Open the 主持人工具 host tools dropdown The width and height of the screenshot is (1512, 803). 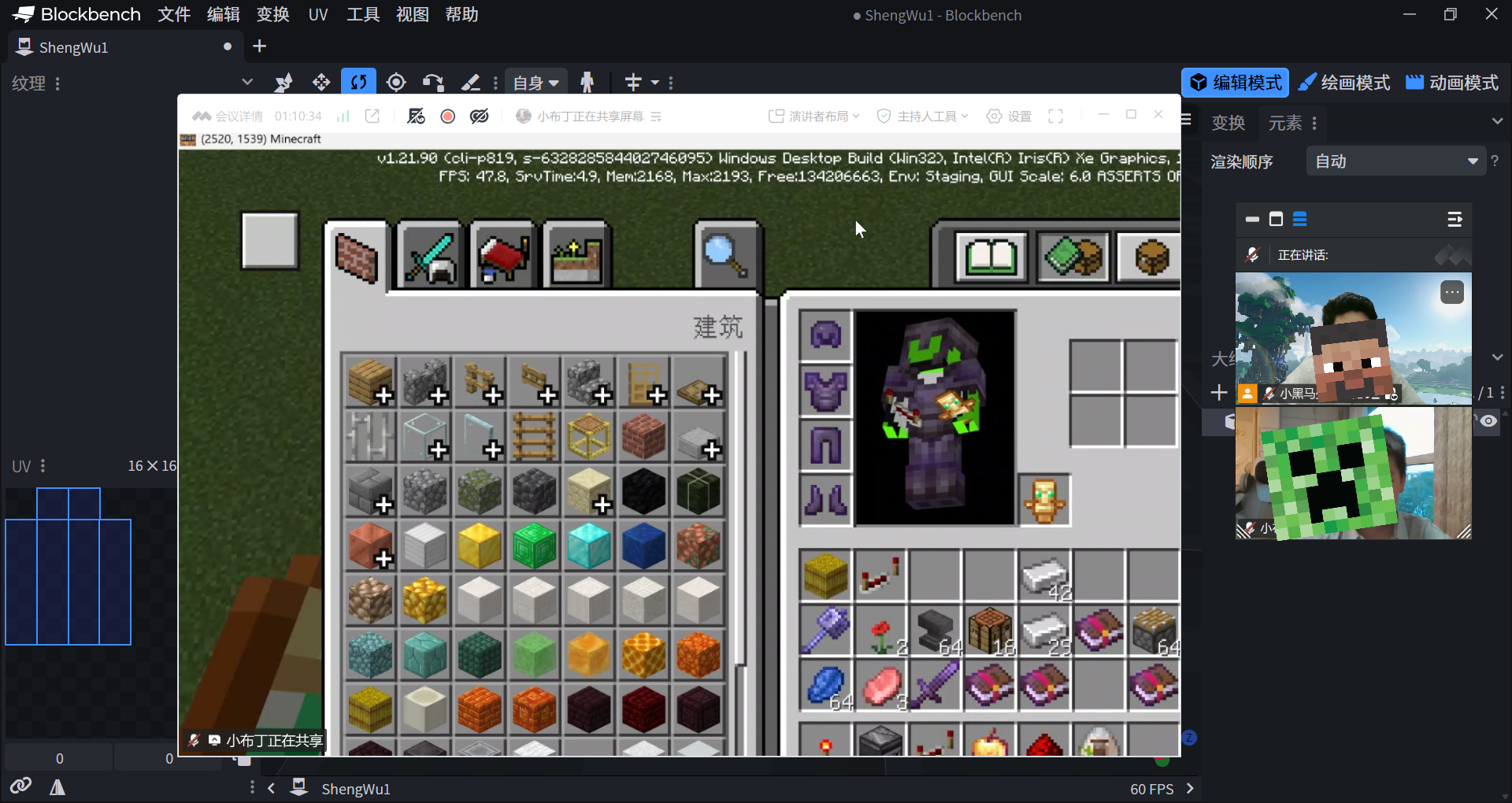[x=922, y=117]
